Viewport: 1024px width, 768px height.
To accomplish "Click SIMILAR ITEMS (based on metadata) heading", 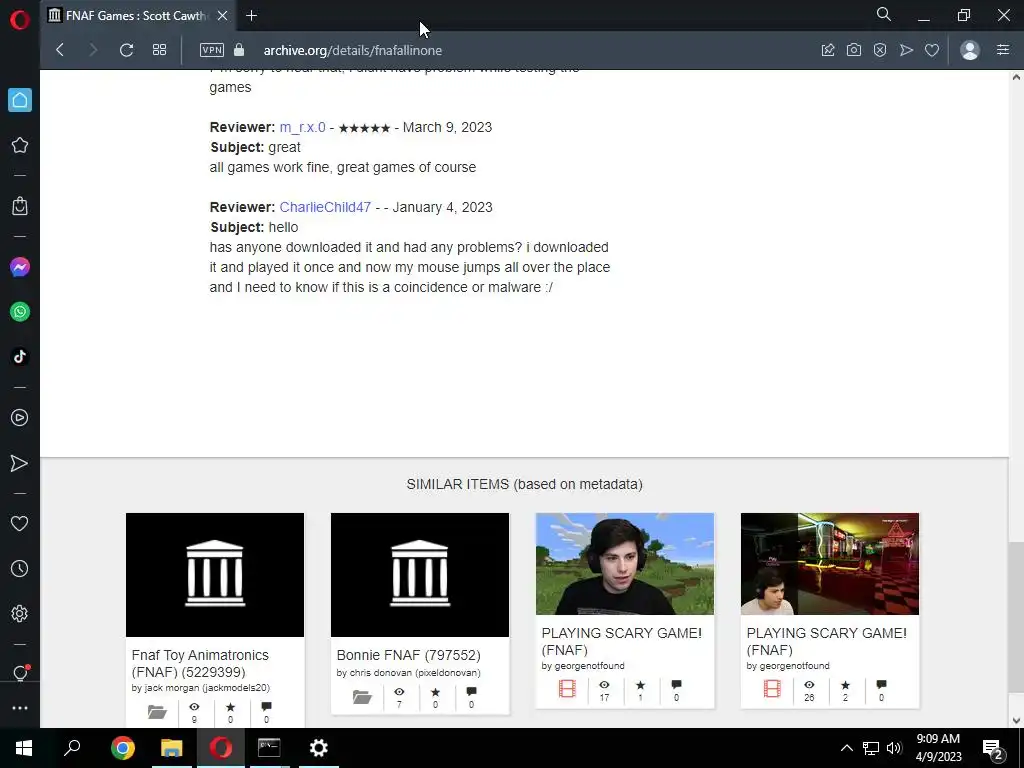I will coord(524,485).
